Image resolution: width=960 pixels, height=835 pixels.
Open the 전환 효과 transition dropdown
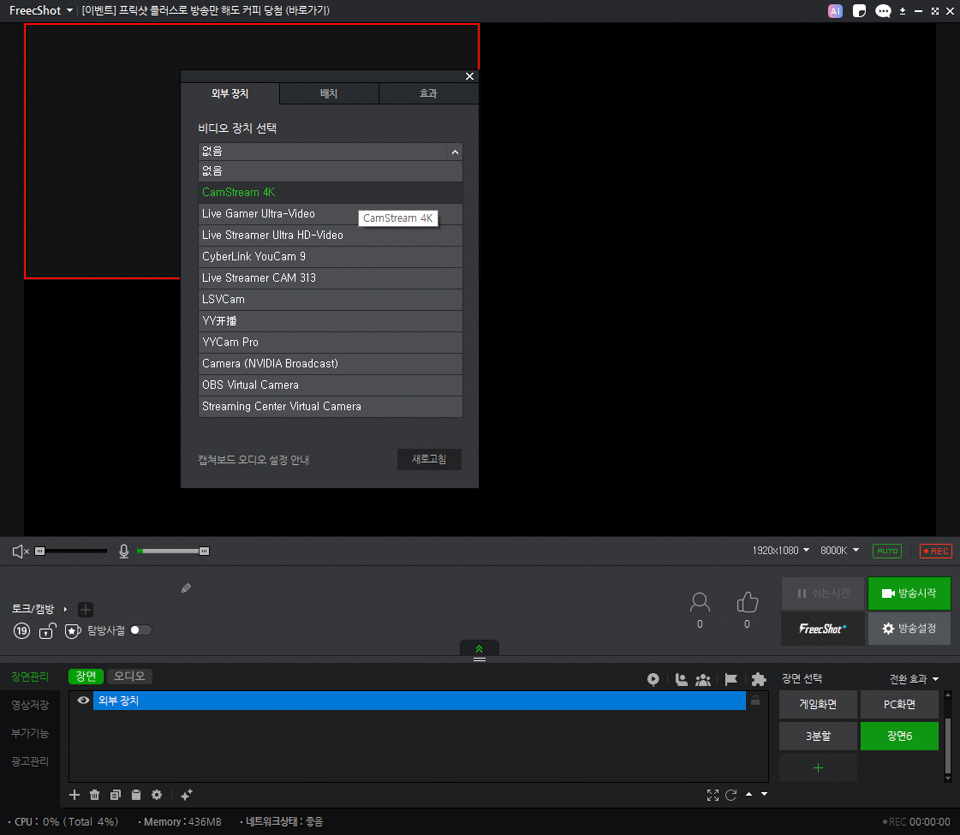(x=914, y=679)
